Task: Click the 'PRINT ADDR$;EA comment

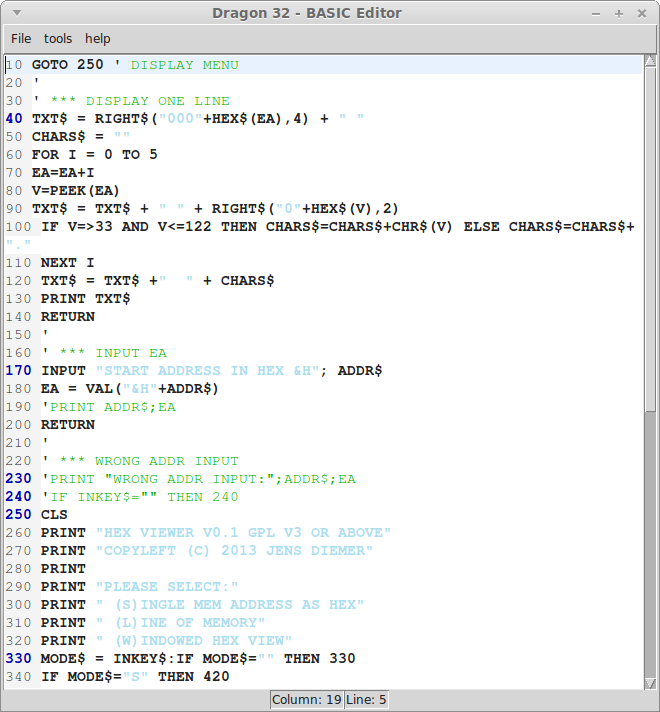Action: [x=109, y=407]
